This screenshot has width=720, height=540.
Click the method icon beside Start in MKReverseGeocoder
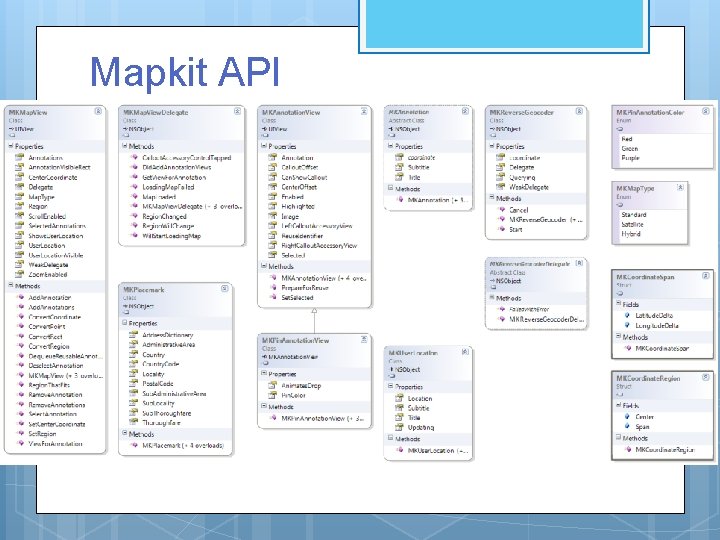click(501, 229)
